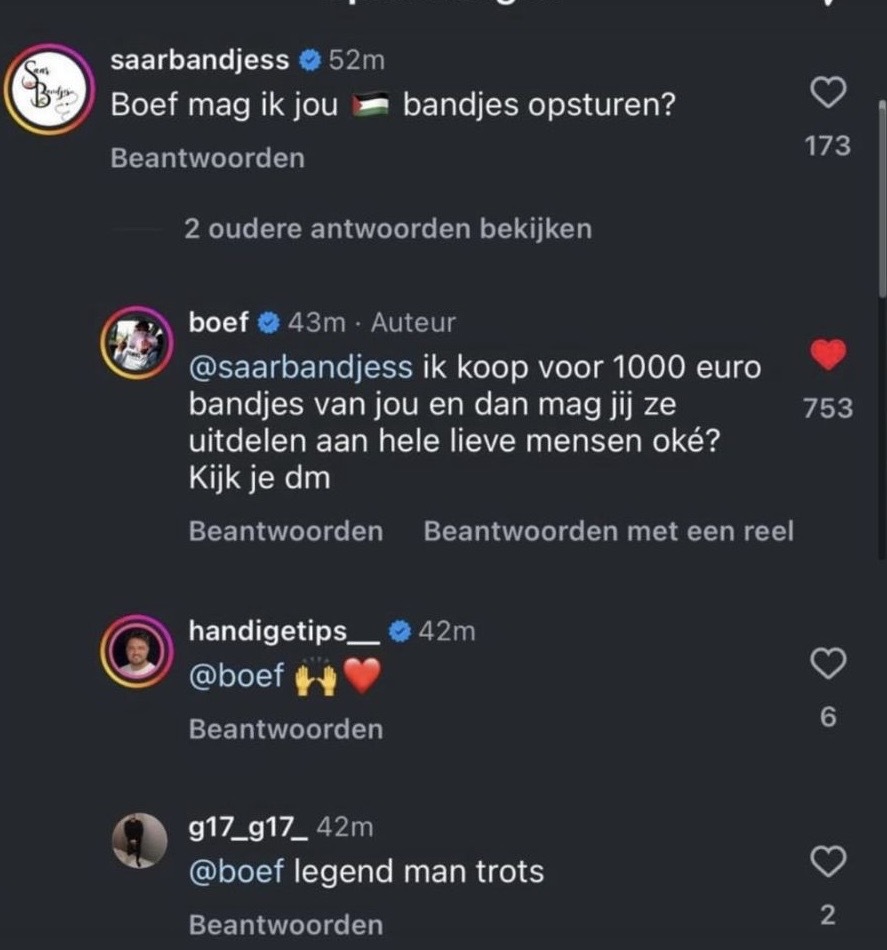Open saarbandjess profile picture
Image resolution: width=887 pixels, height=950 pixels.
click(x=47, y=90)
